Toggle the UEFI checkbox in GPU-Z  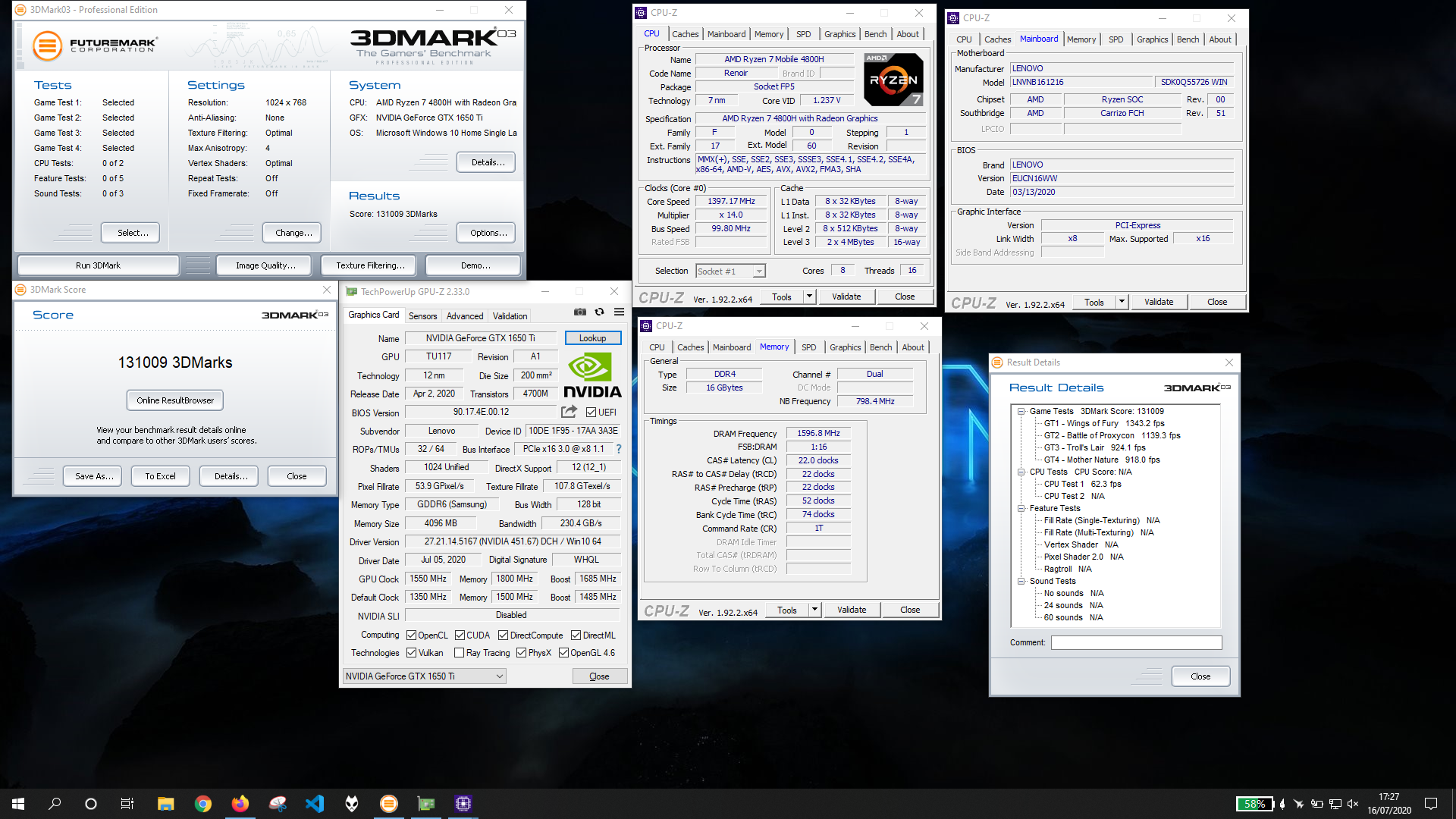point(591,412)
